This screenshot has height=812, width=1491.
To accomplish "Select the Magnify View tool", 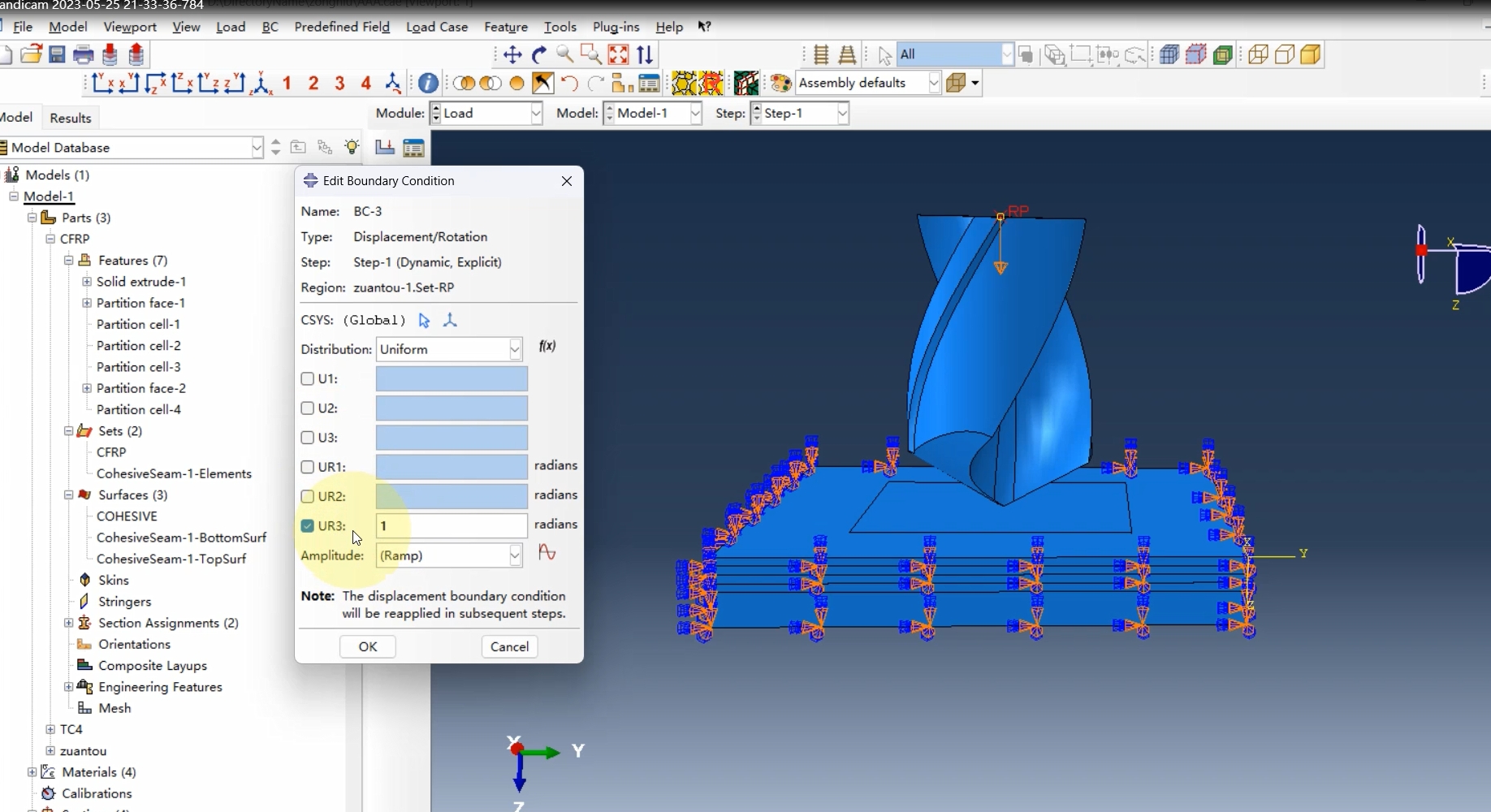I will coord(565,55).
